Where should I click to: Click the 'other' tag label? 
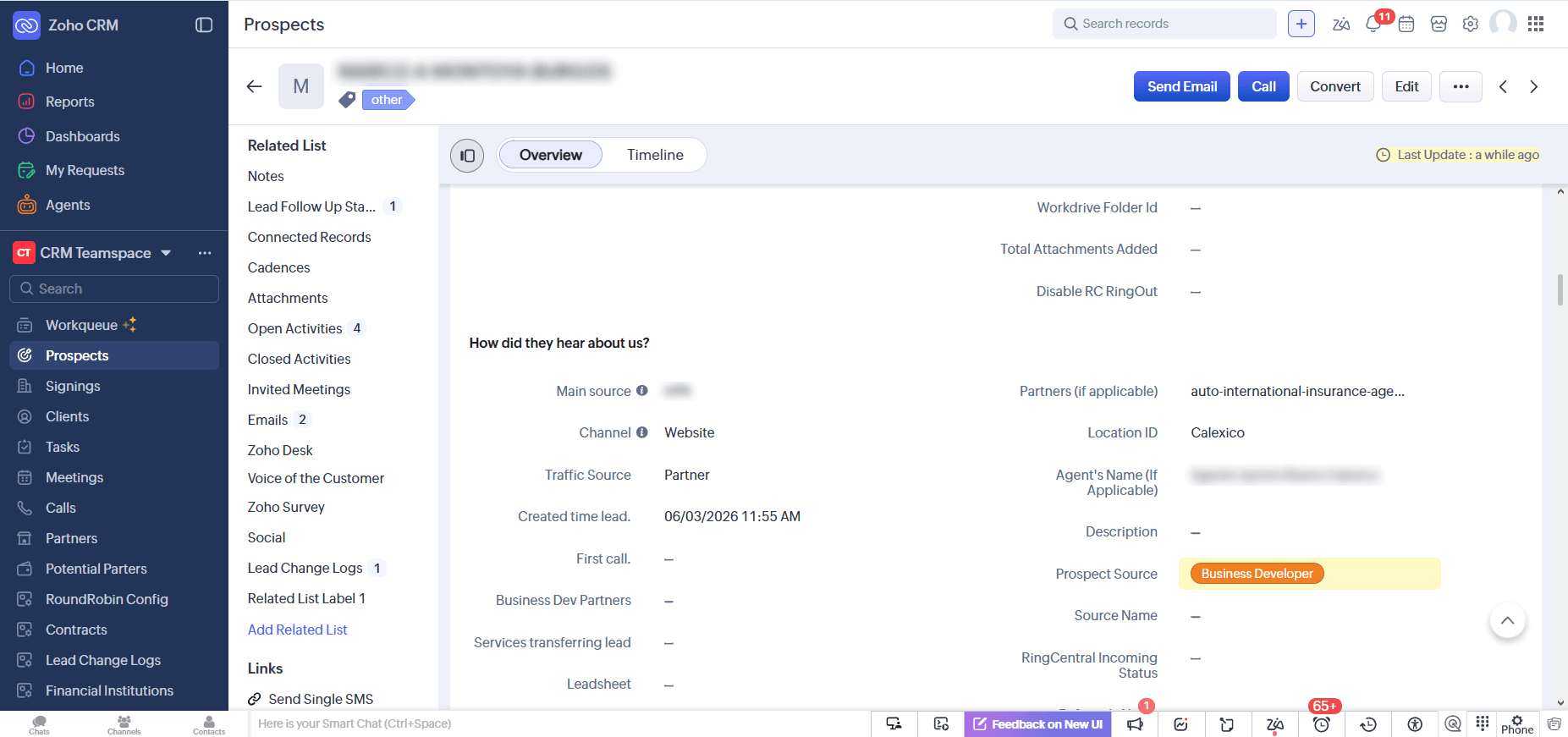click(388, 100)
